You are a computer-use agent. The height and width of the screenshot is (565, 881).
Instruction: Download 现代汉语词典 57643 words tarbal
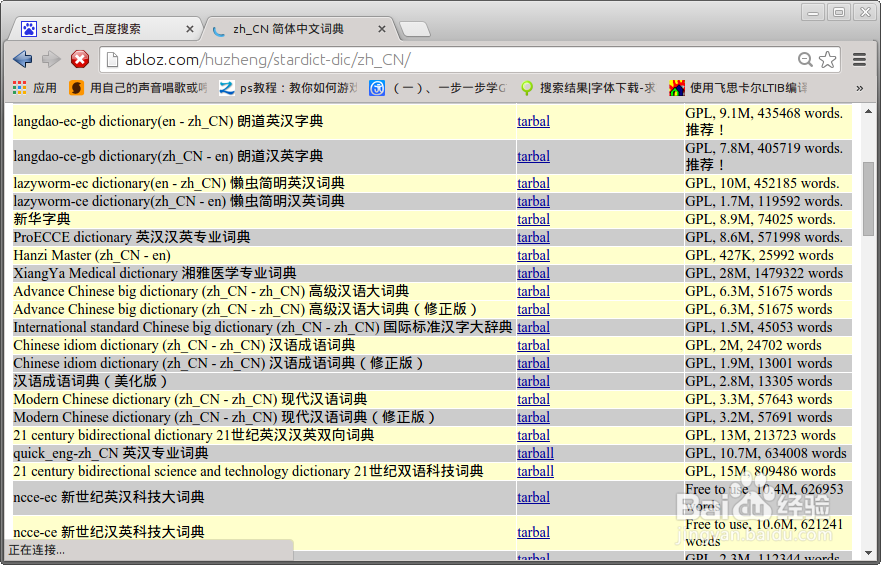tap(533, 399)
